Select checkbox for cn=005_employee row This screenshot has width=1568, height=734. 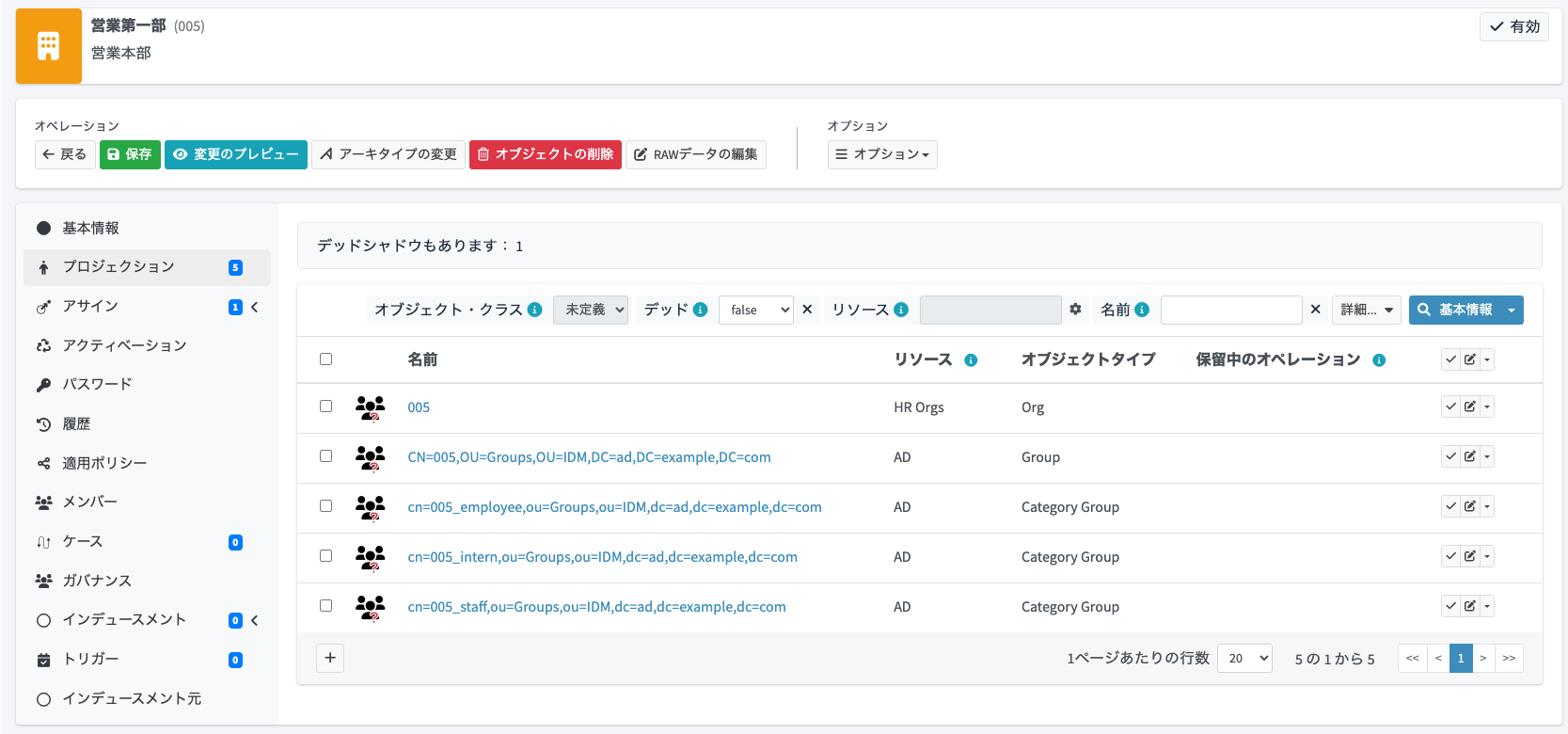click(325, 506)
